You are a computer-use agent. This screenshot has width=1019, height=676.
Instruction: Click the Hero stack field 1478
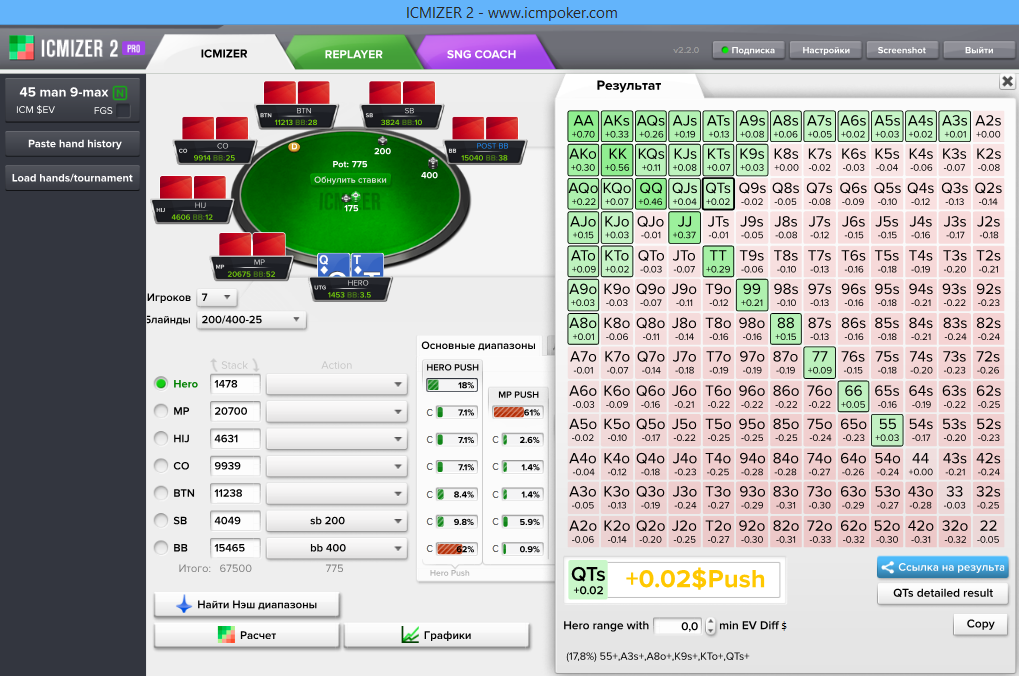pos(235,384)
